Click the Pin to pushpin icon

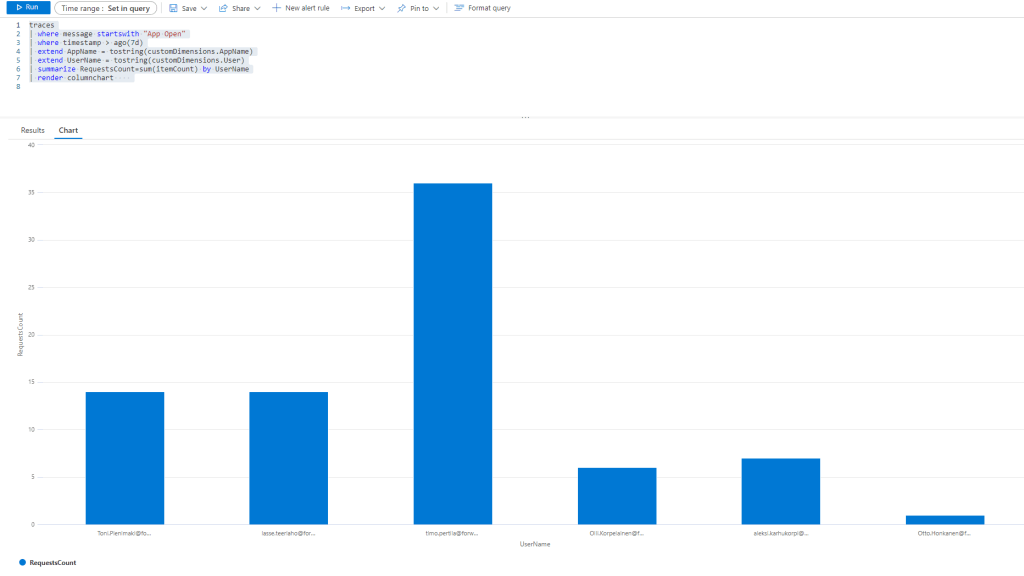[x=401, y=8]
